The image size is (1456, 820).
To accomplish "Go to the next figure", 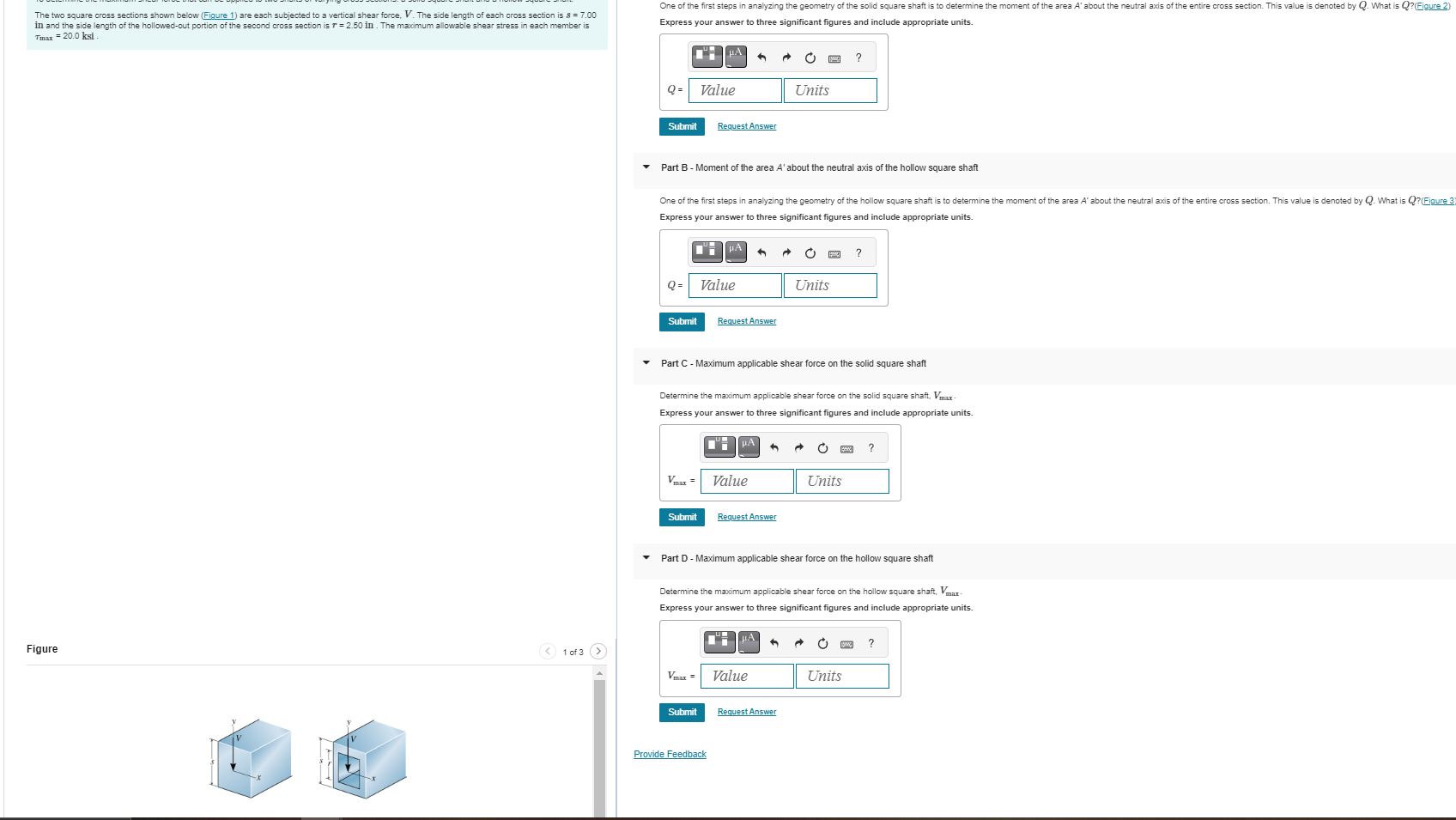I will tap(598, 651).
